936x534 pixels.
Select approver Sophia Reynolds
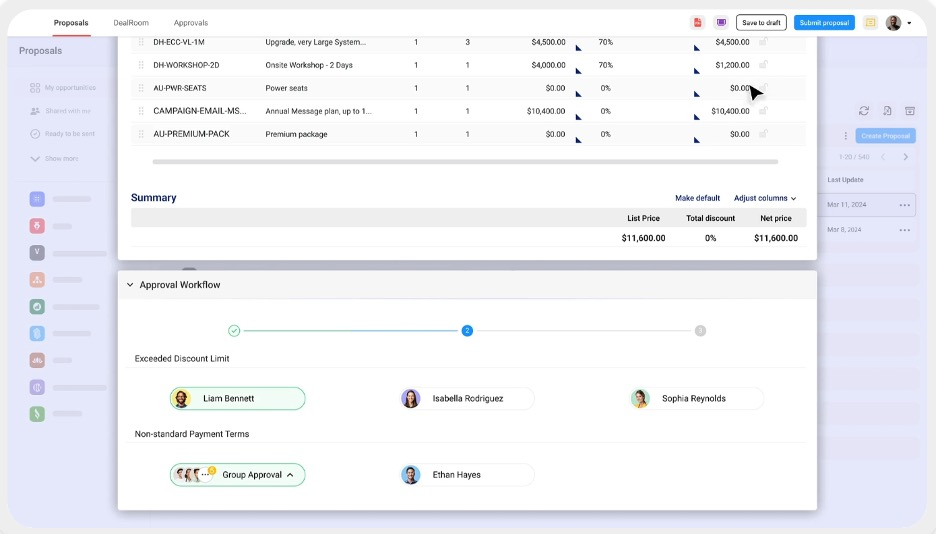pos(697,399)
